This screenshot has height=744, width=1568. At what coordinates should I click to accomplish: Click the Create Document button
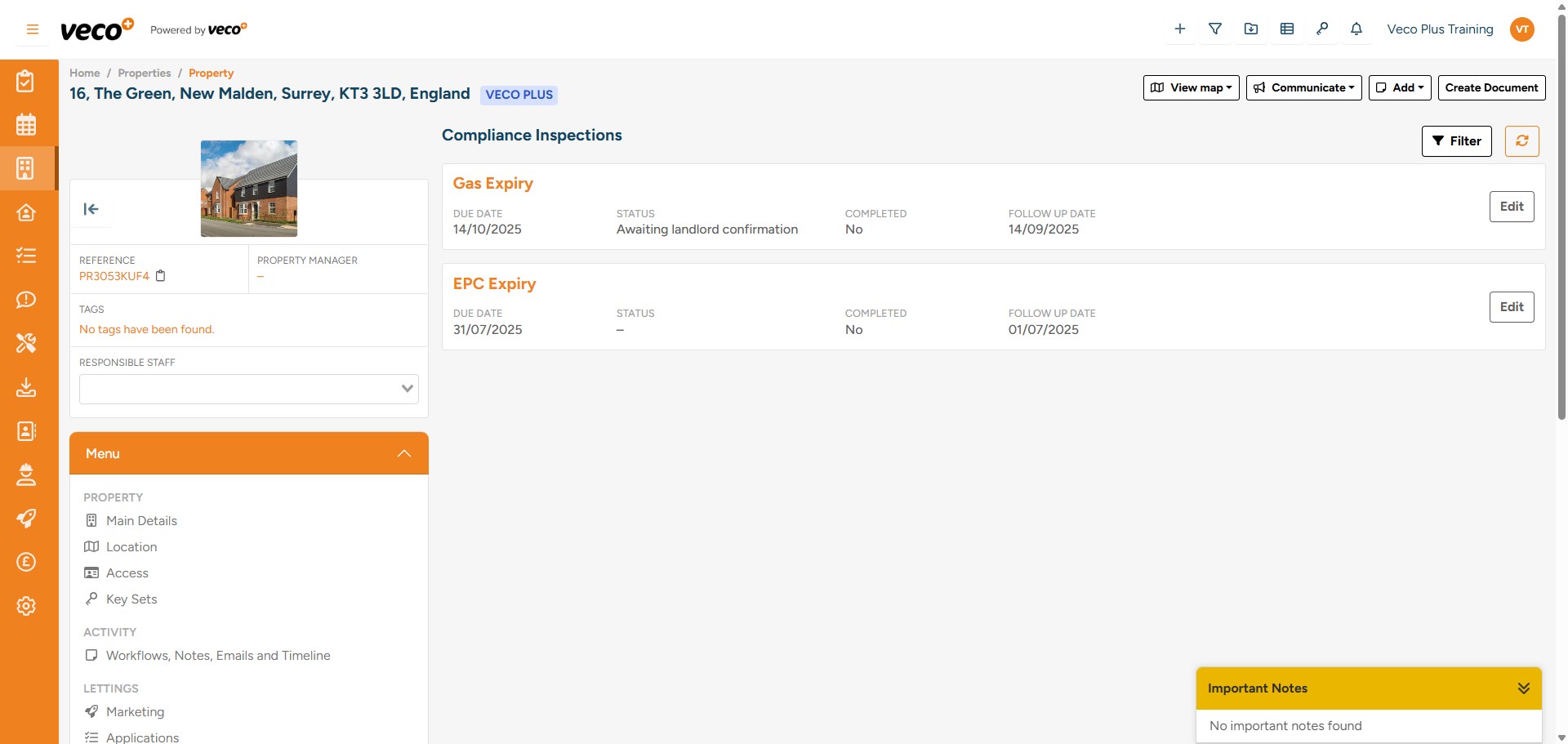[x=1490, y=87]
